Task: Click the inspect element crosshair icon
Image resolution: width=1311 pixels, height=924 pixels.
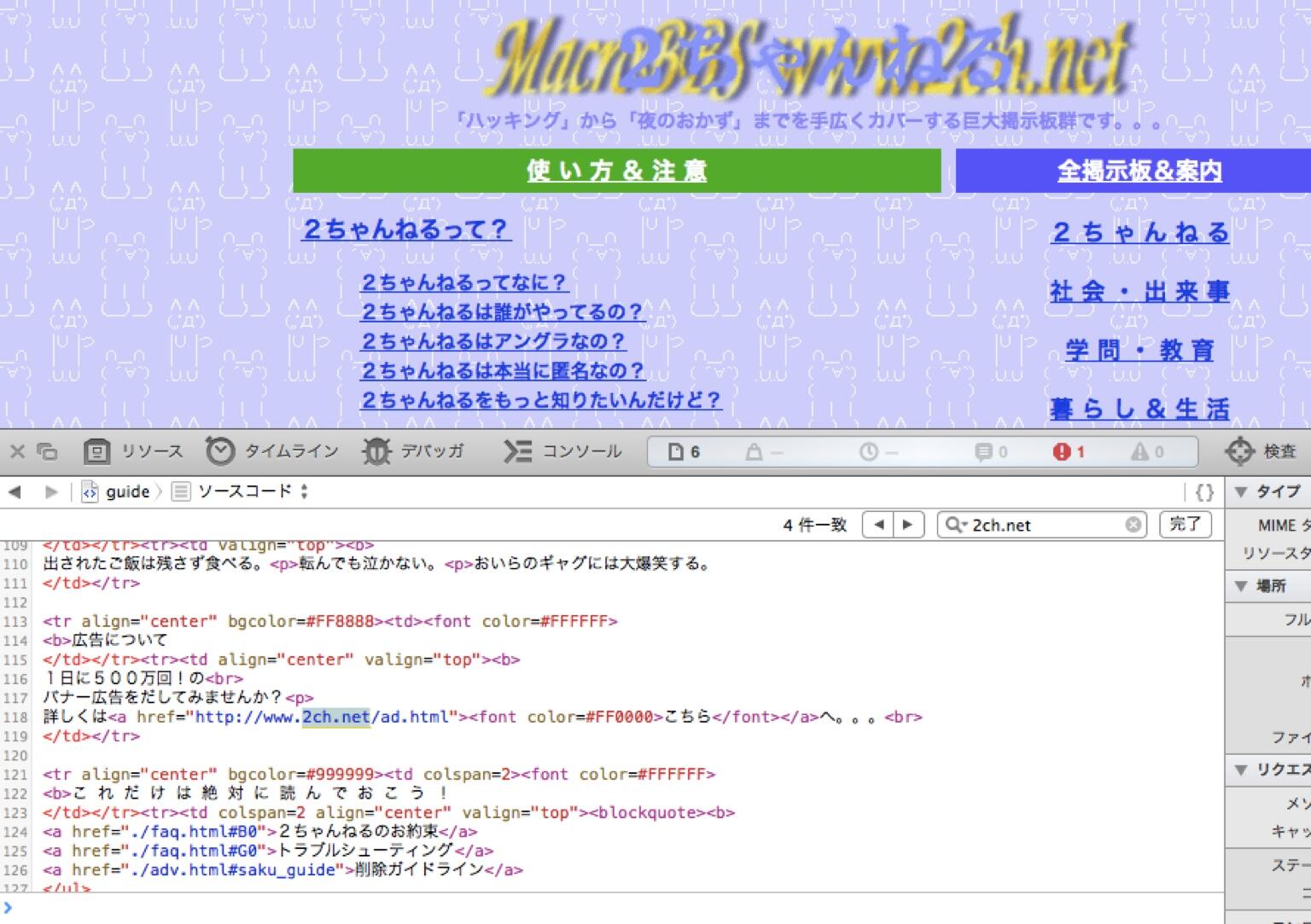Action: [1239, 451]
